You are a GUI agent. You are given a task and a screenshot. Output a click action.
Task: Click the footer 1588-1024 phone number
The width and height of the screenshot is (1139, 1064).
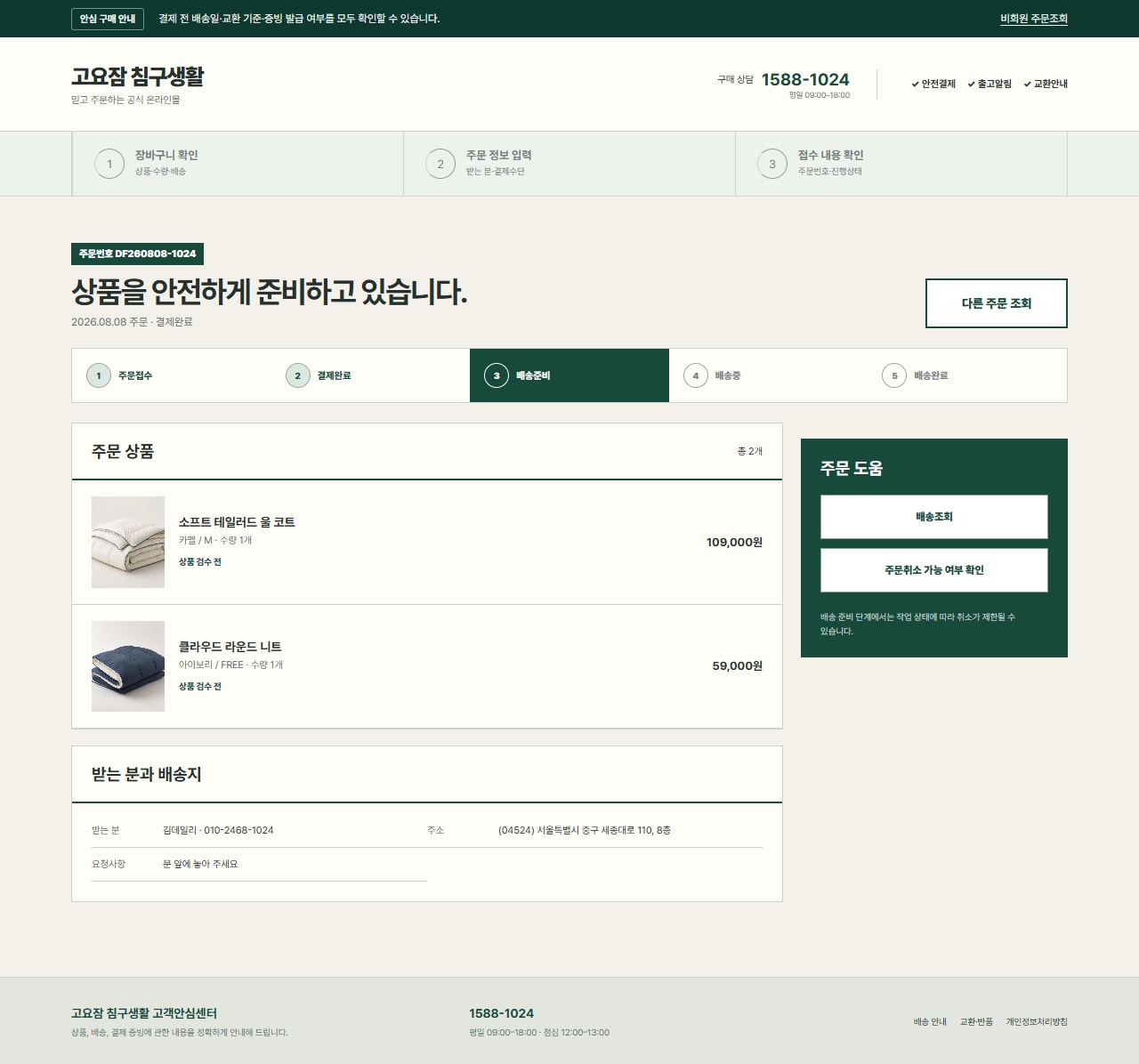click(502, 1013)
